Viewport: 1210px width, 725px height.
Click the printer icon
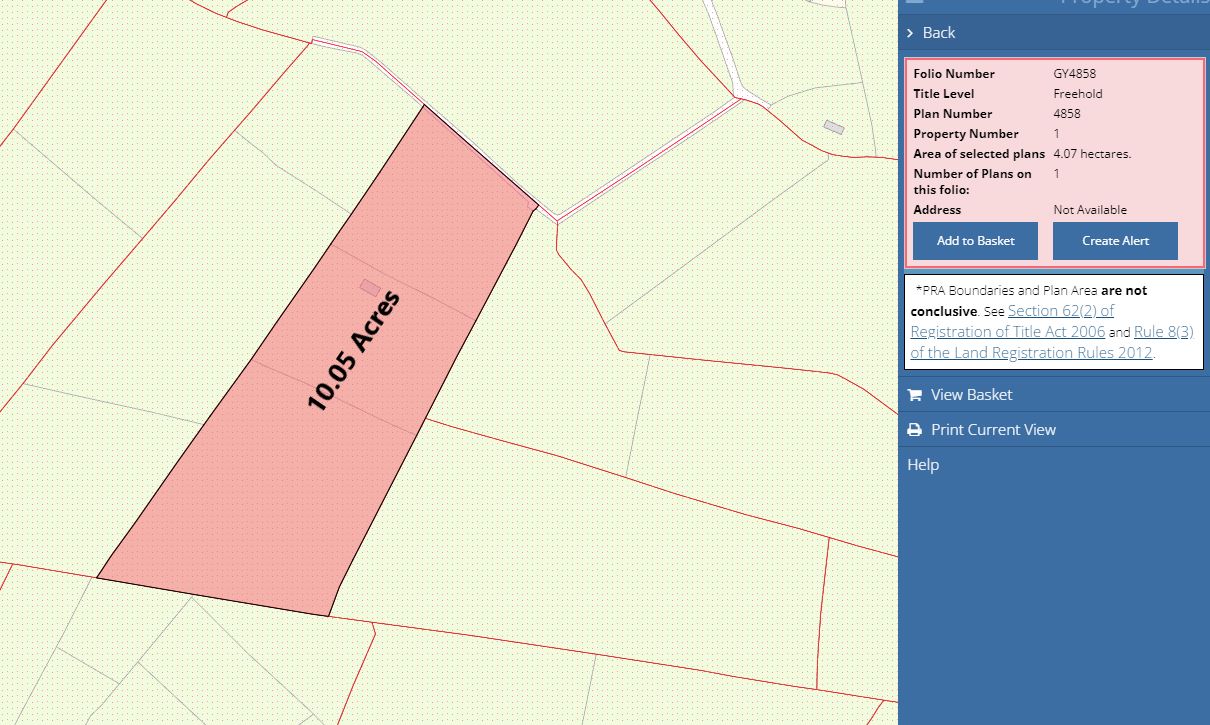914,430
